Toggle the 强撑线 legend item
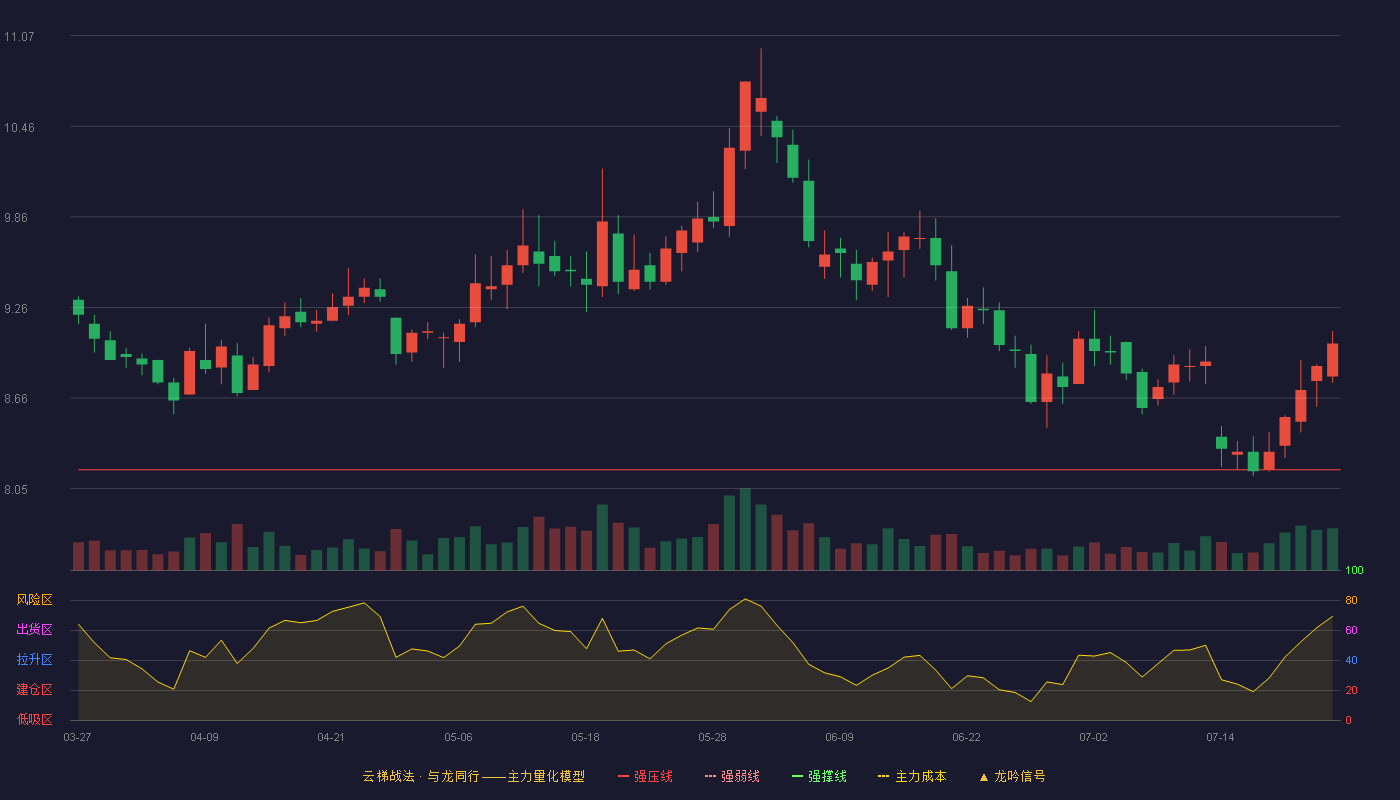Image resolution: width=1400 pixels, height=800 pixels. pos(819,776)
